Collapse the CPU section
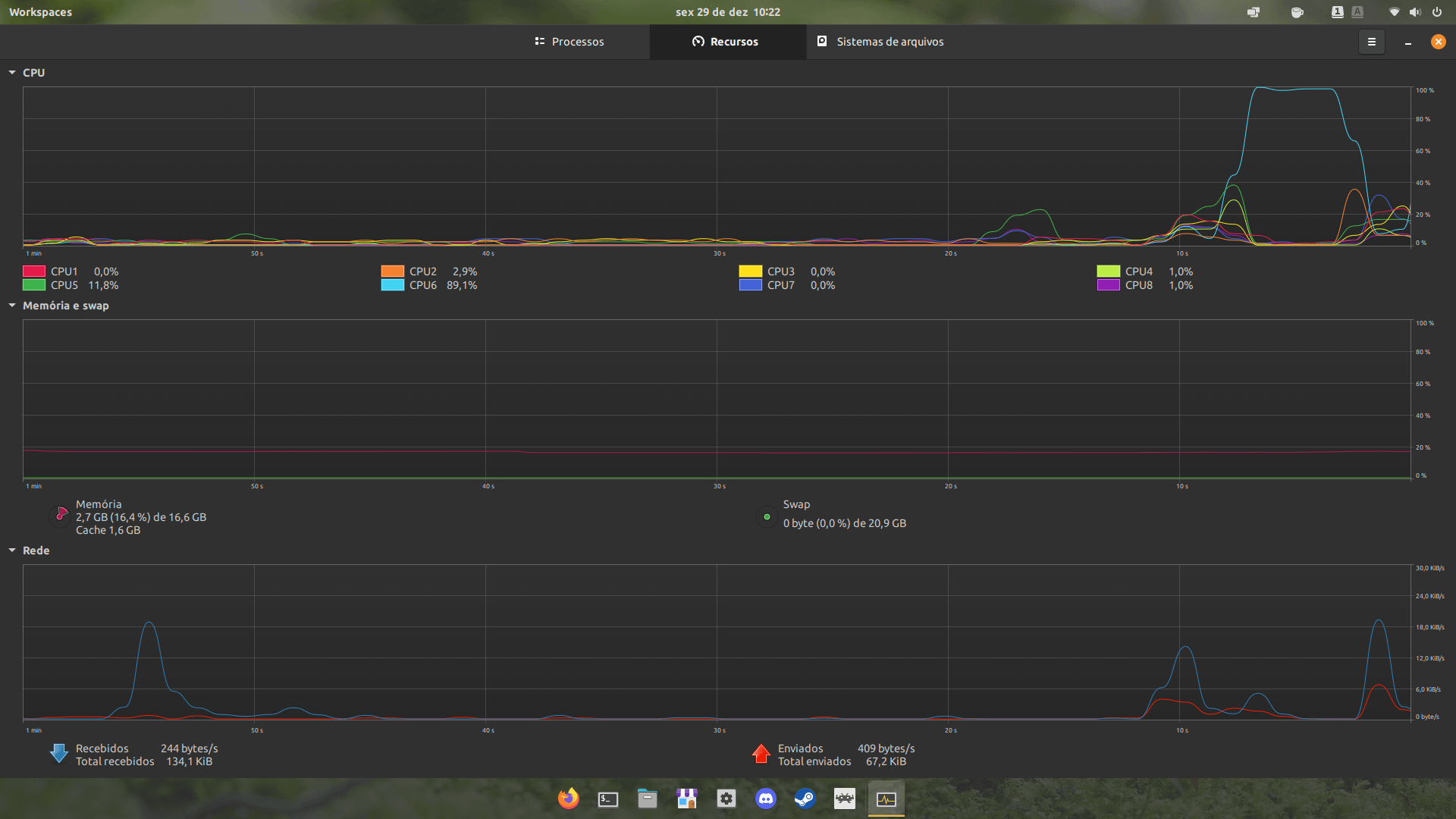This screenshot has width=1456, height=819. point(12,73)
